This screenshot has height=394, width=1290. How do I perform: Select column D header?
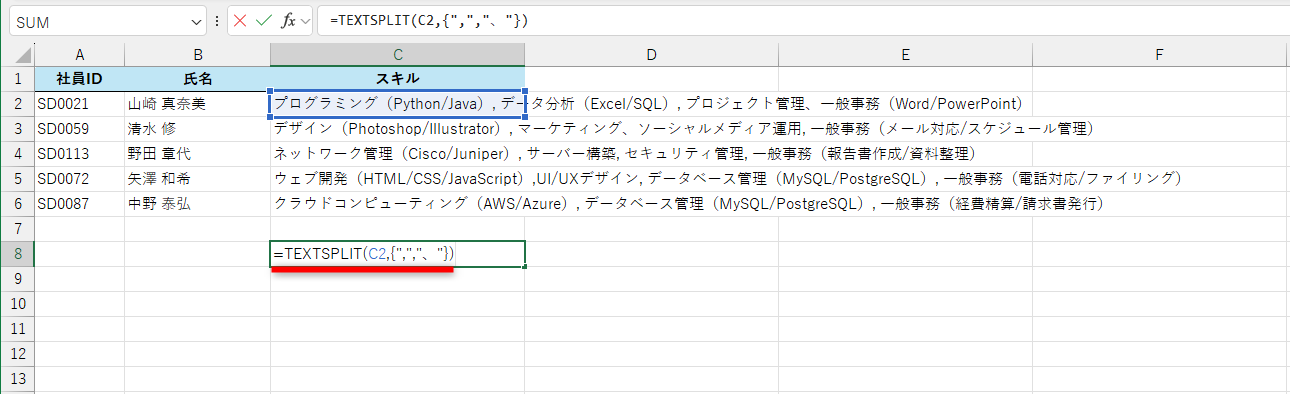pos(651,55)
